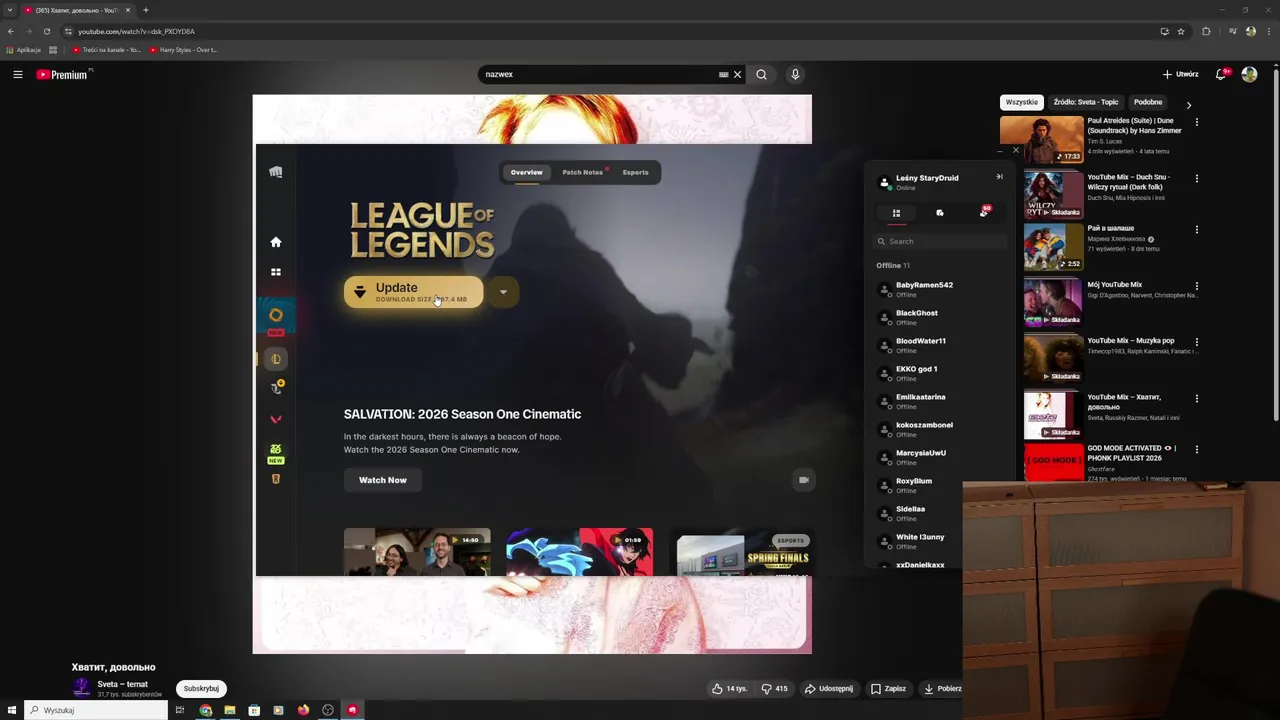Run YouTube search with magnifier icon
The height and width of the screenshot is (720, 1280).
761,74
